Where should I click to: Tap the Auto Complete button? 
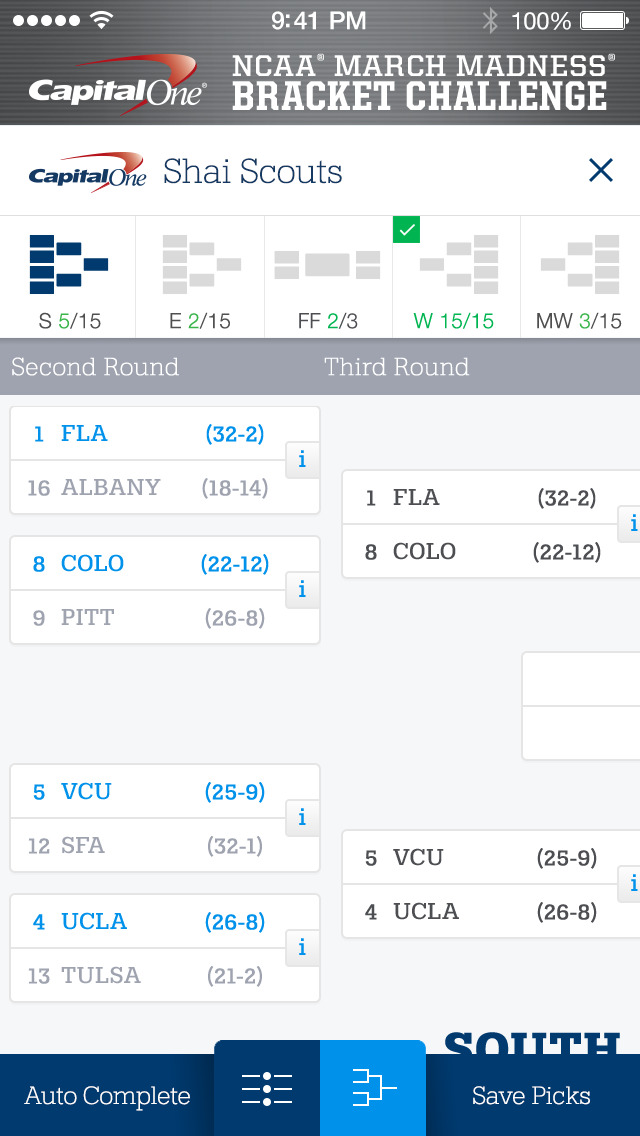point(107,1096)
